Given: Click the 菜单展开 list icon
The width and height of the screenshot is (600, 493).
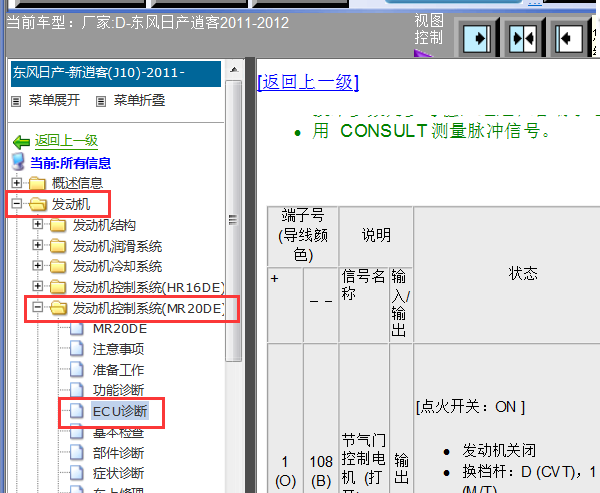Looking at the screenshot, I should 16,101.
